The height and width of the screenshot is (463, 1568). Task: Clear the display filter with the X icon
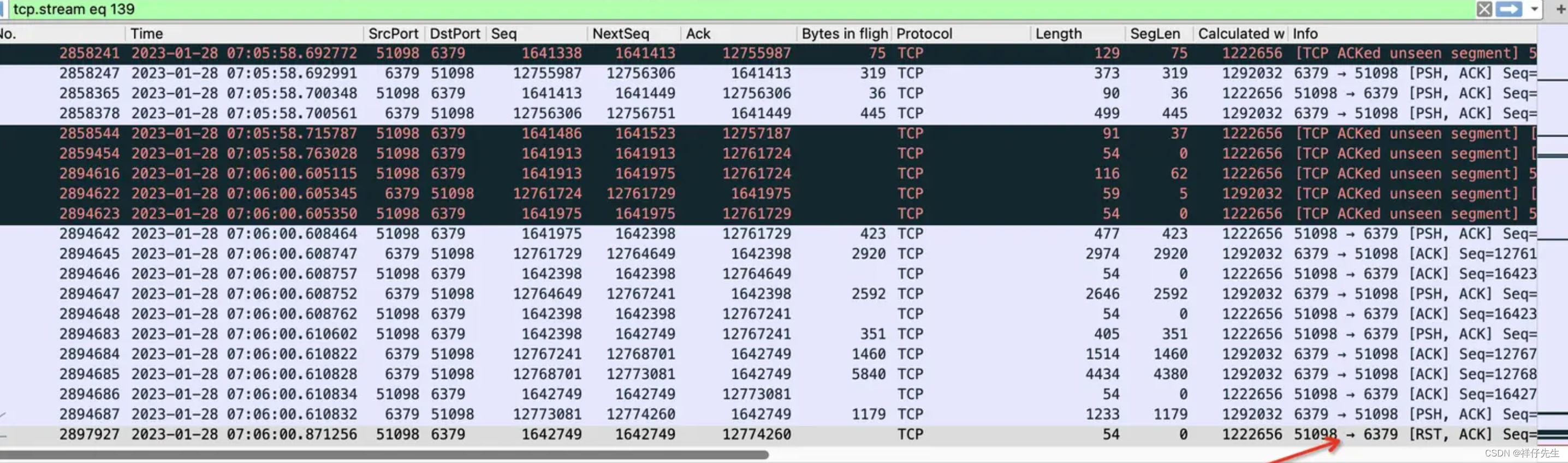tap(1484, 9)
